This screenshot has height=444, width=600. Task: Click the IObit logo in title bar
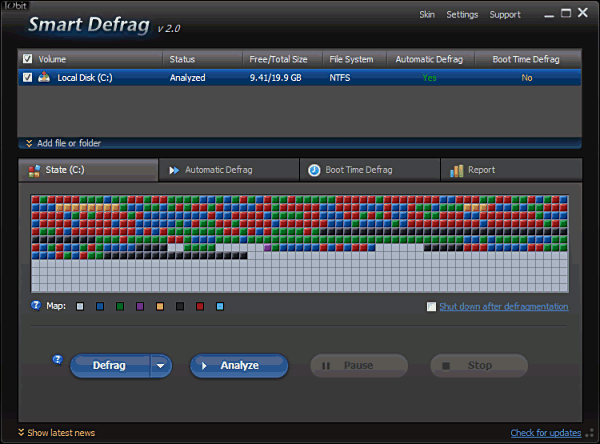(15, 5)
